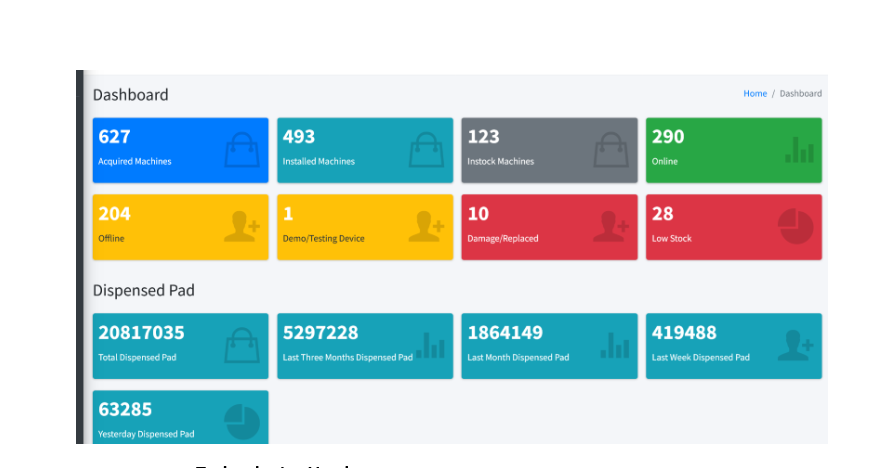
Task: Click the Acquired Machines label
Action: pyautogui.click(x=135, y=161)
